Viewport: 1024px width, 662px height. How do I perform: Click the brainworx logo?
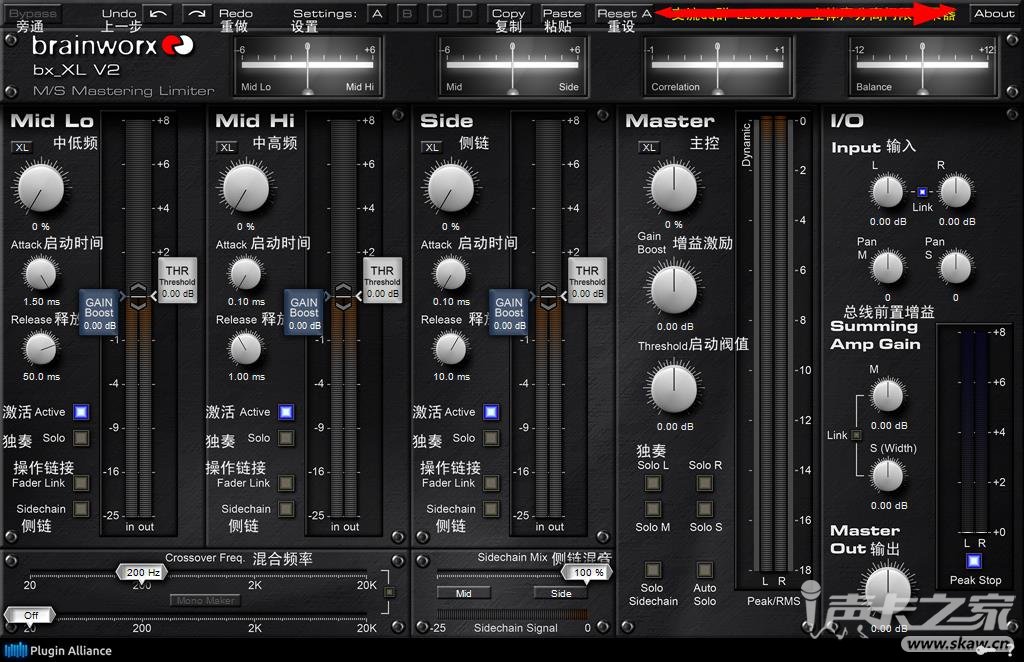click(112, 45)
